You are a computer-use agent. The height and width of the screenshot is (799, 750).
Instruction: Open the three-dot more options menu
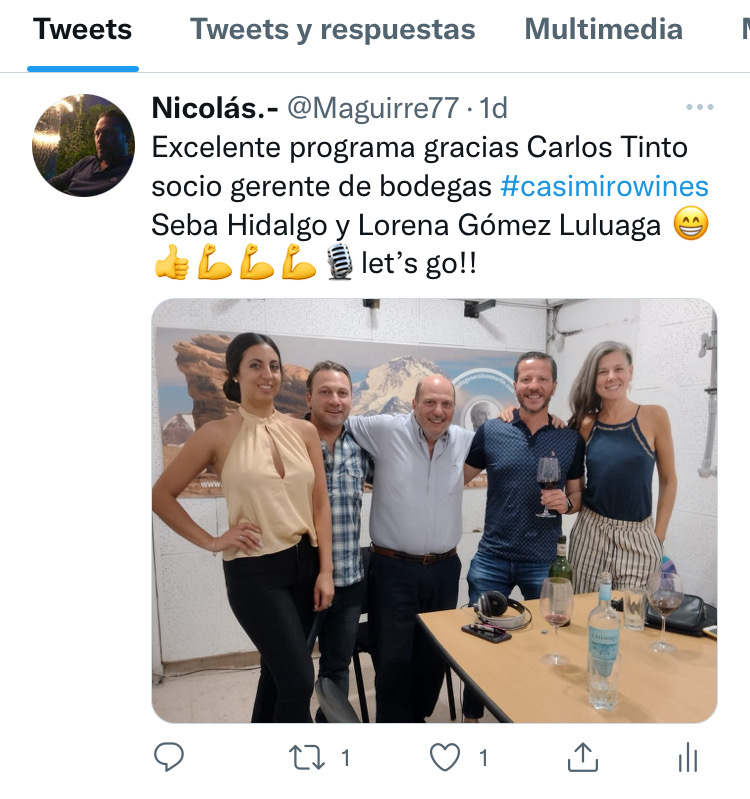click(700, 107)
